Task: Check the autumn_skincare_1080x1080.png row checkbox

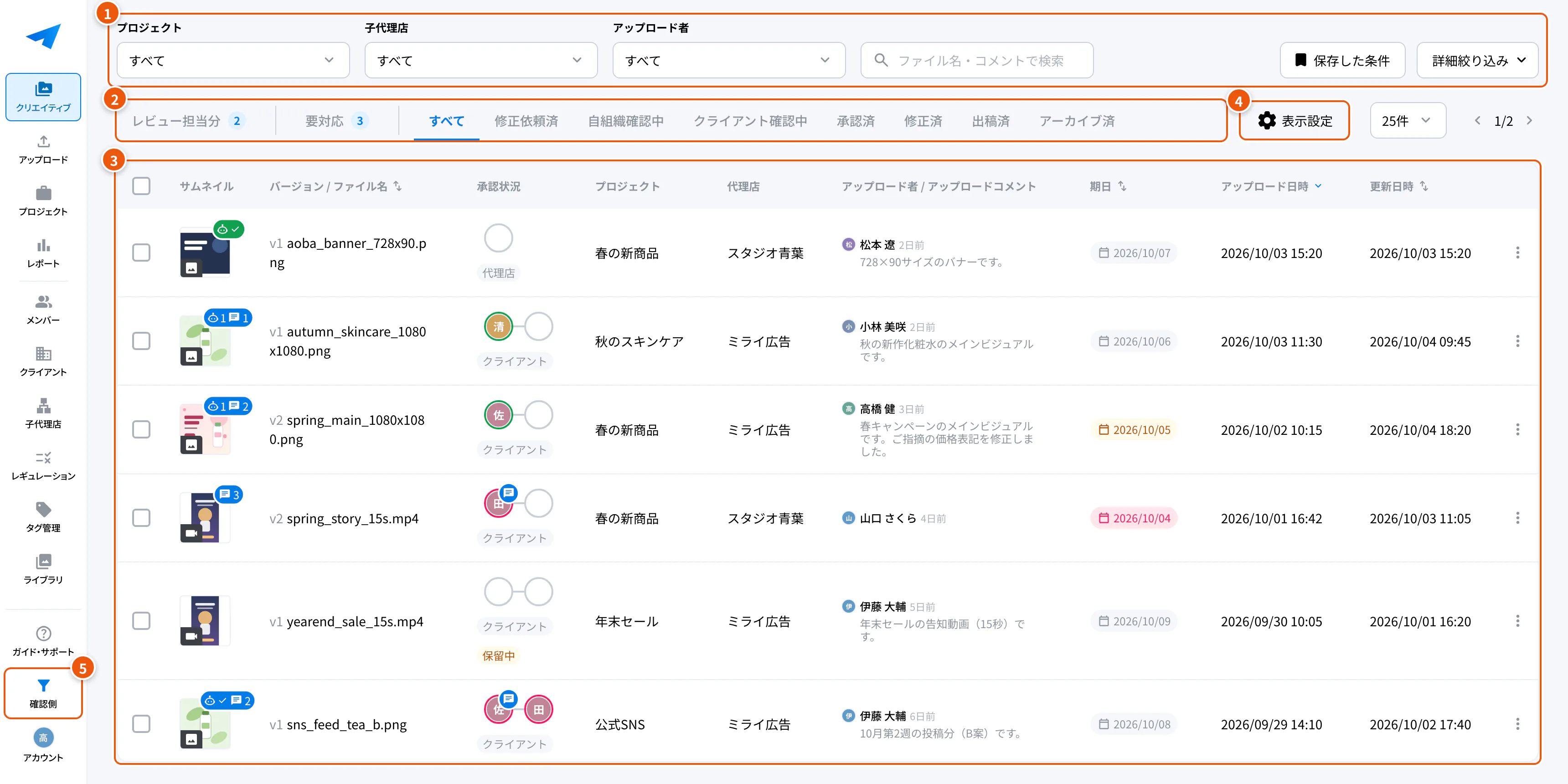Action: [141, 341]
